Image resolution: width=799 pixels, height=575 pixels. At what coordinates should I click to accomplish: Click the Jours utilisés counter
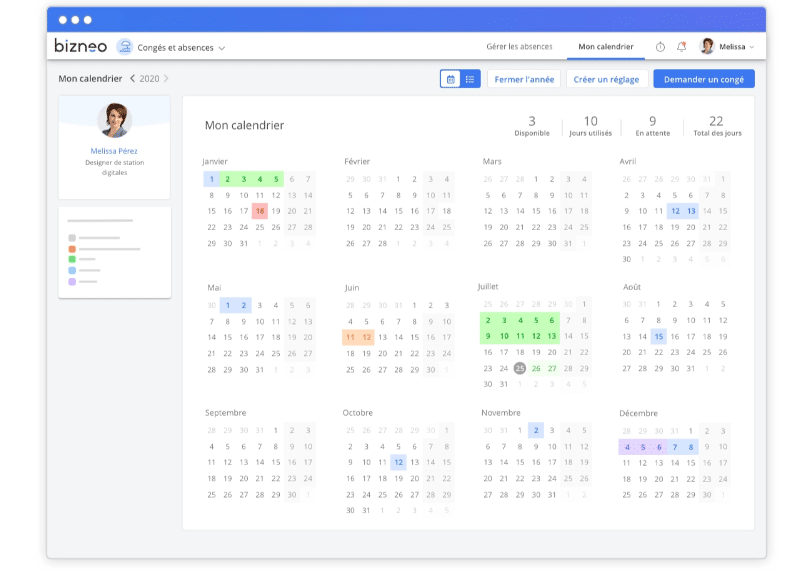point(590,126)
